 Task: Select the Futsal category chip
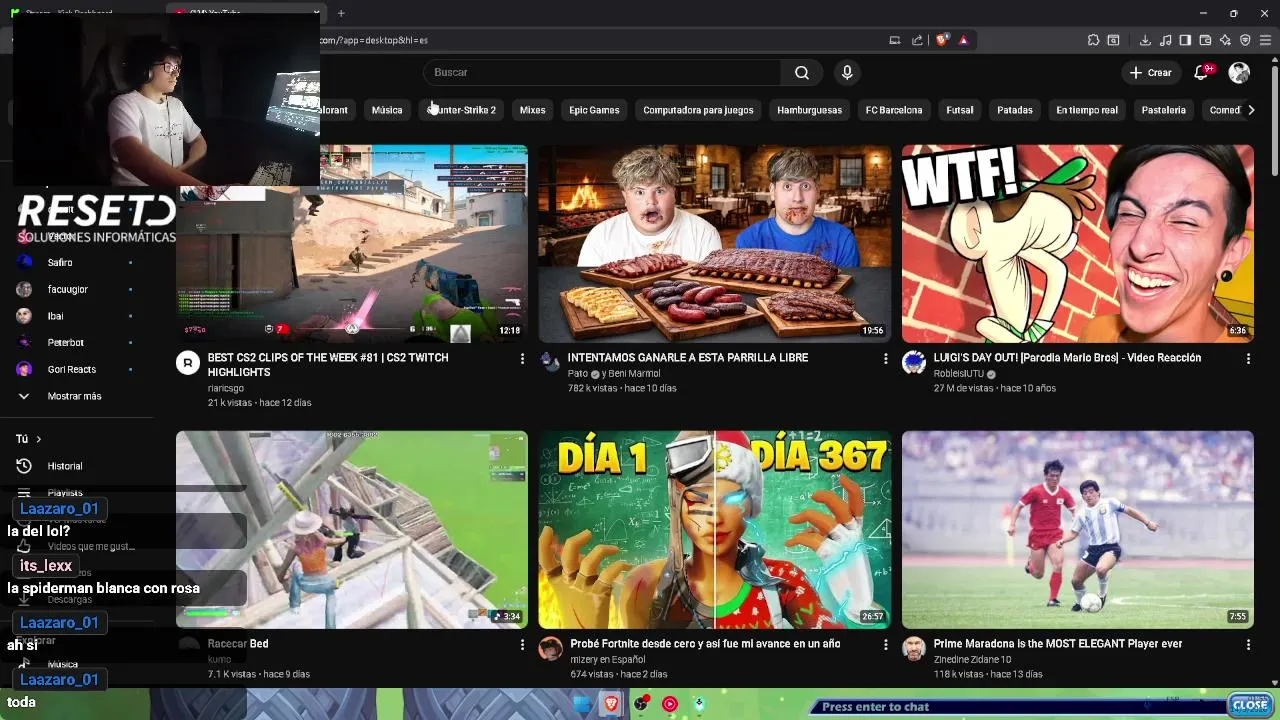pyautogui.click(x=960, y=110)
